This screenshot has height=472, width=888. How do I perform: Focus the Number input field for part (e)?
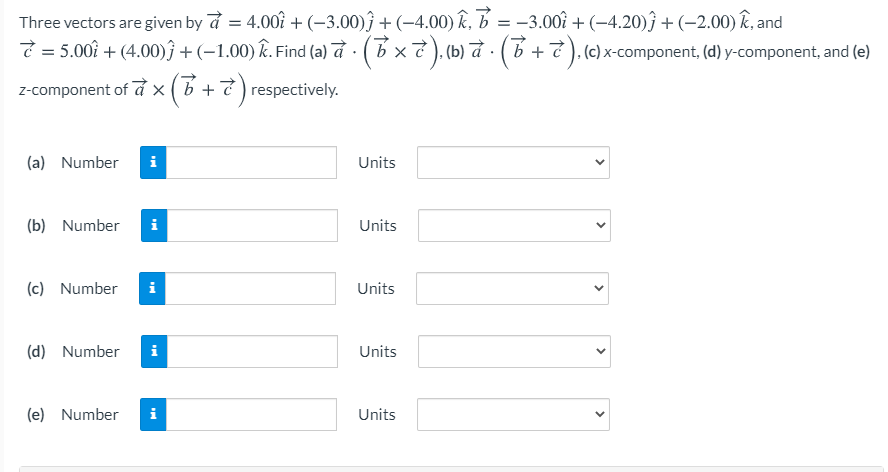coord(251,414)
